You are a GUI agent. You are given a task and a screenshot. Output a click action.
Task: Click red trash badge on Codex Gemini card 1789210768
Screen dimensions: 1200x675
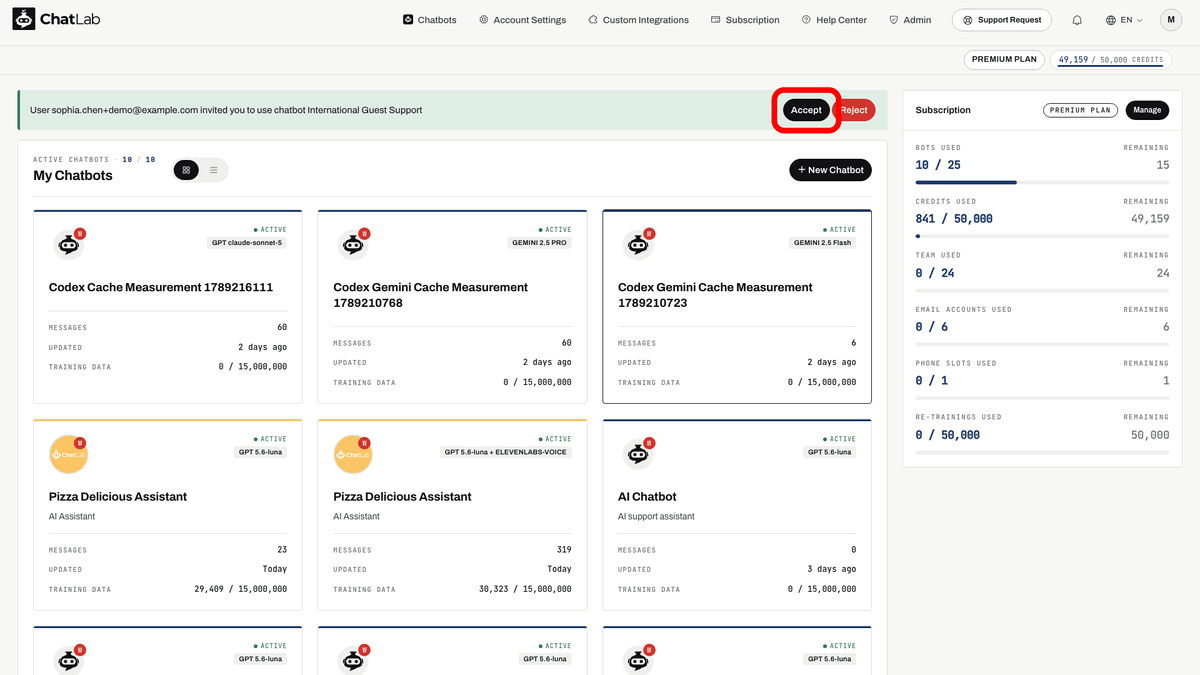pos(364,233)
